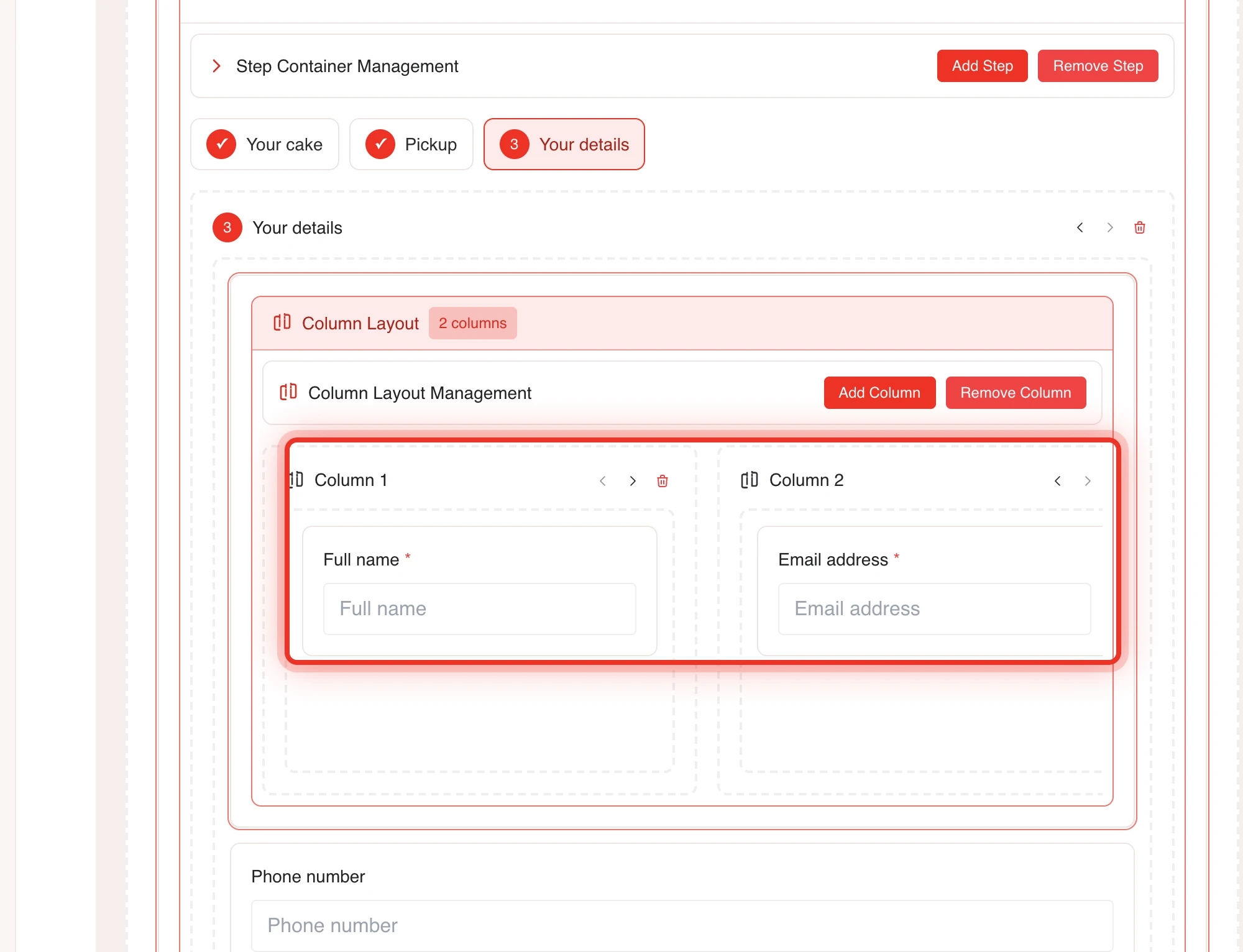Viewport: 1243px width, 952px height.
Task: Focus the Full name input field
Action: [x=480, y=609]
